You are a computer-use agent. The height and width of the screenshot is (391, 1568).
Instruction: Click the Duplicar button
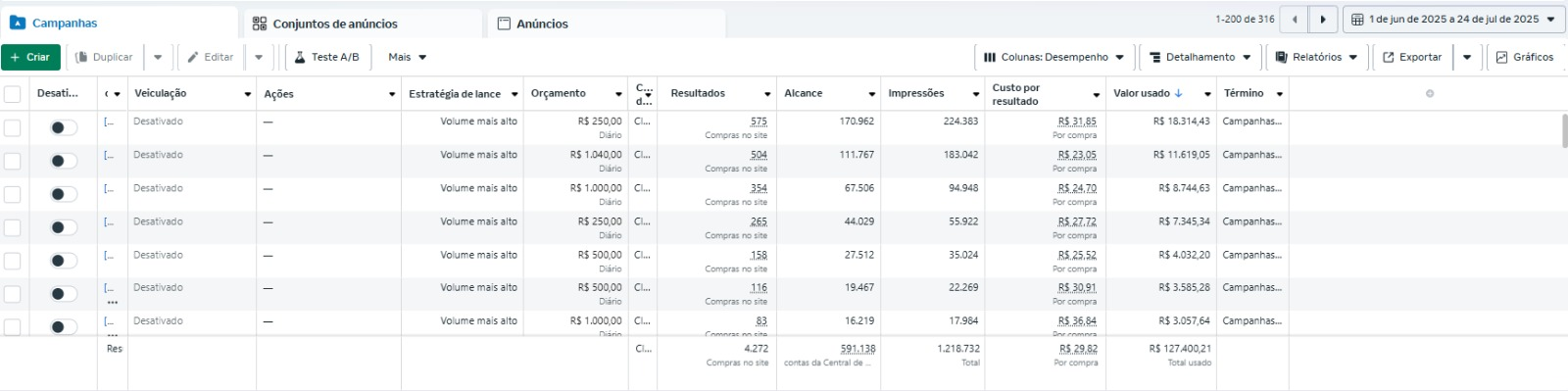pos(105,57)
